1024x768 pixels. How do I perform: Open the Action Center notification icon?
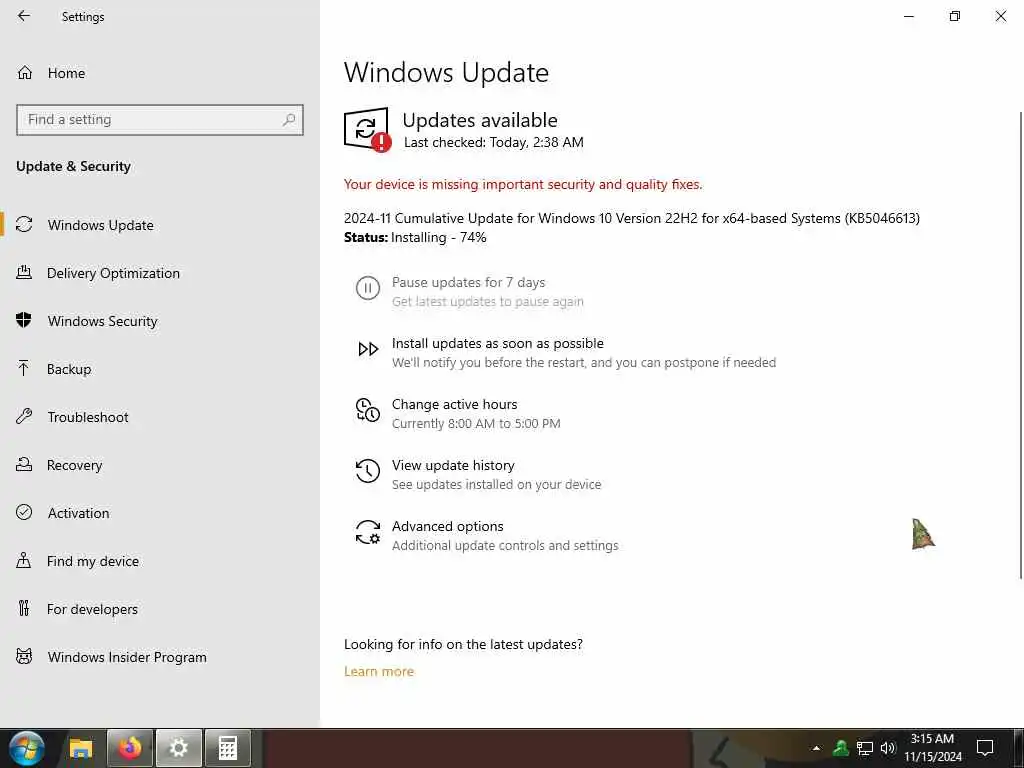pos(985,748)
